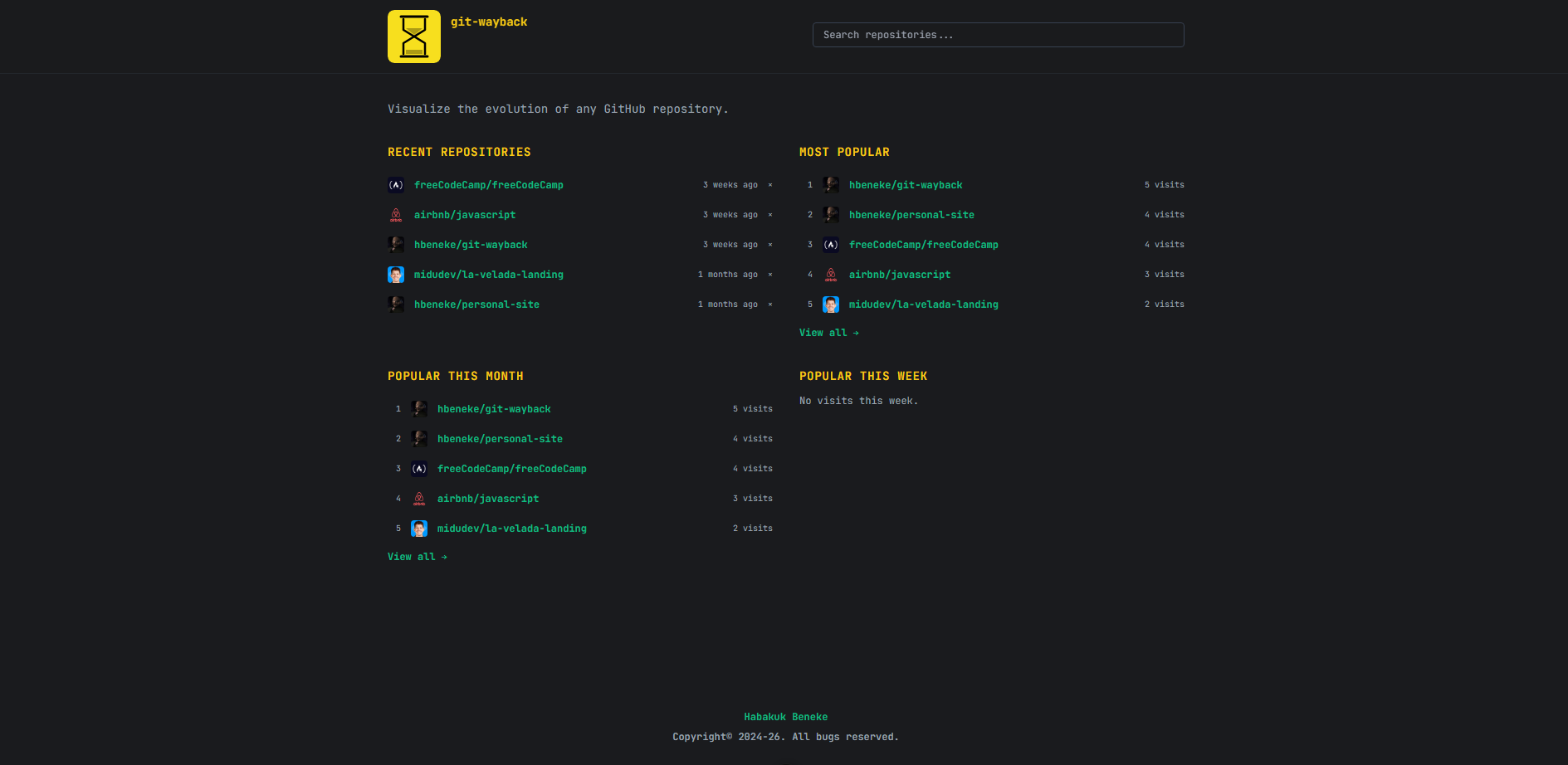Image resolution: width=1568 pixels, height=765 pixels.
Task: Open hbeneke/git-wayback in Most Popular
Action: (x=906, y=185)
